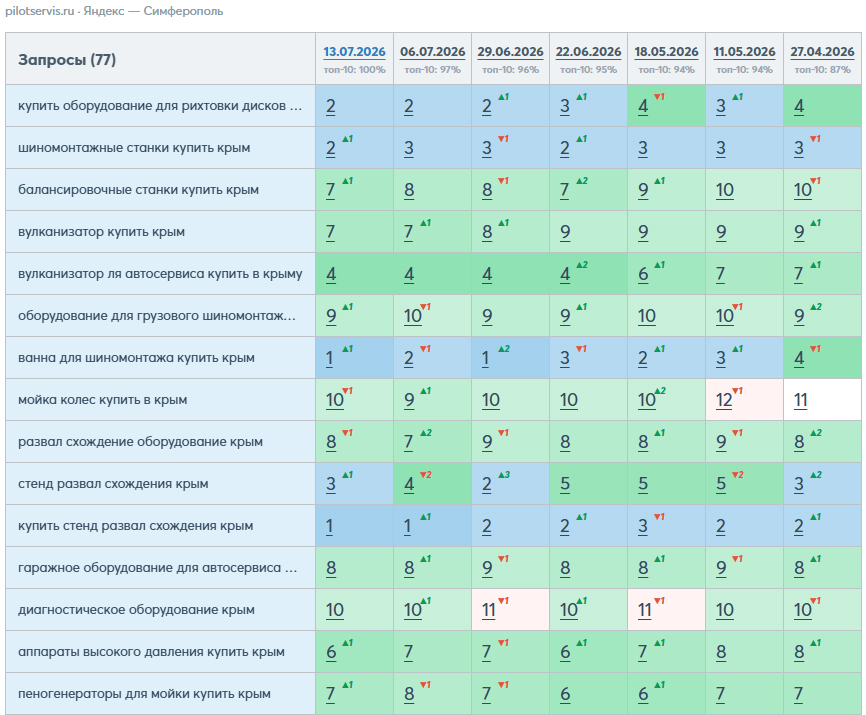
Task: Click the 06.07.2026 date header
Action: point(432,52)
